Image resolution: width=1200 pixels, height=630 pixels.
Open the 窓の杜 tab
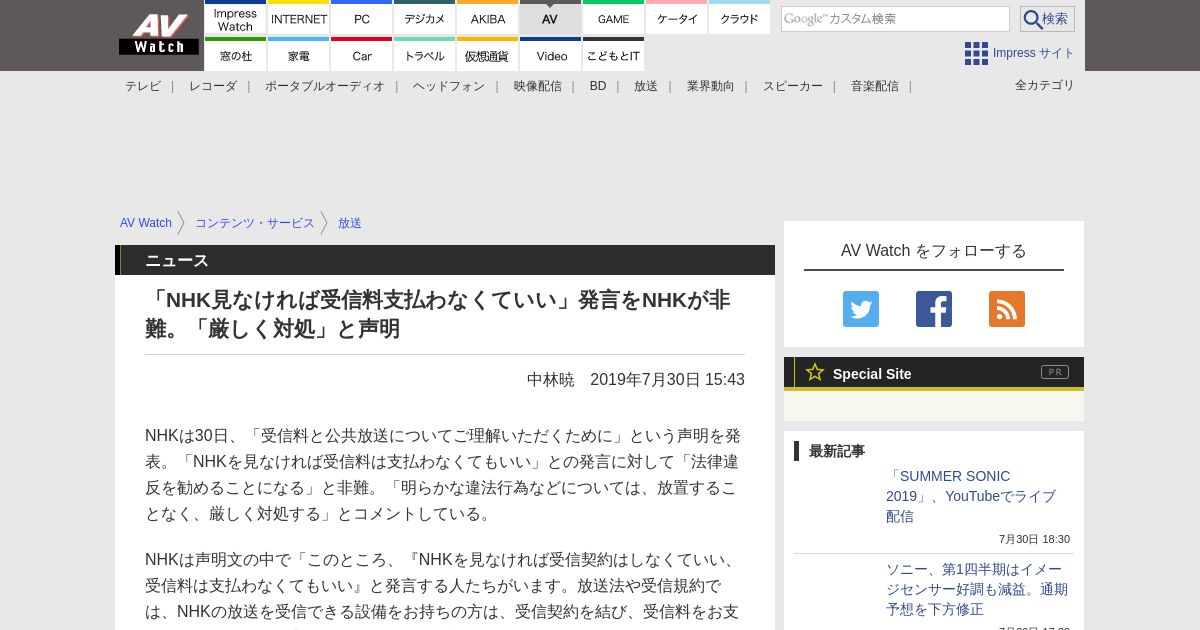(x=235, y=55)
